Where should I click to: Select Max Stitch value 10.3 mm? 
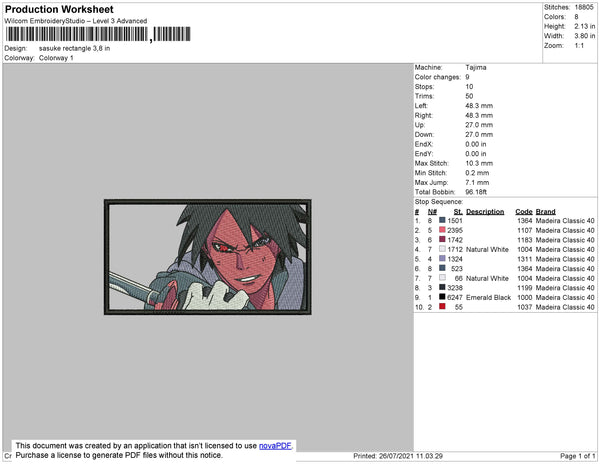click(479, 163)
